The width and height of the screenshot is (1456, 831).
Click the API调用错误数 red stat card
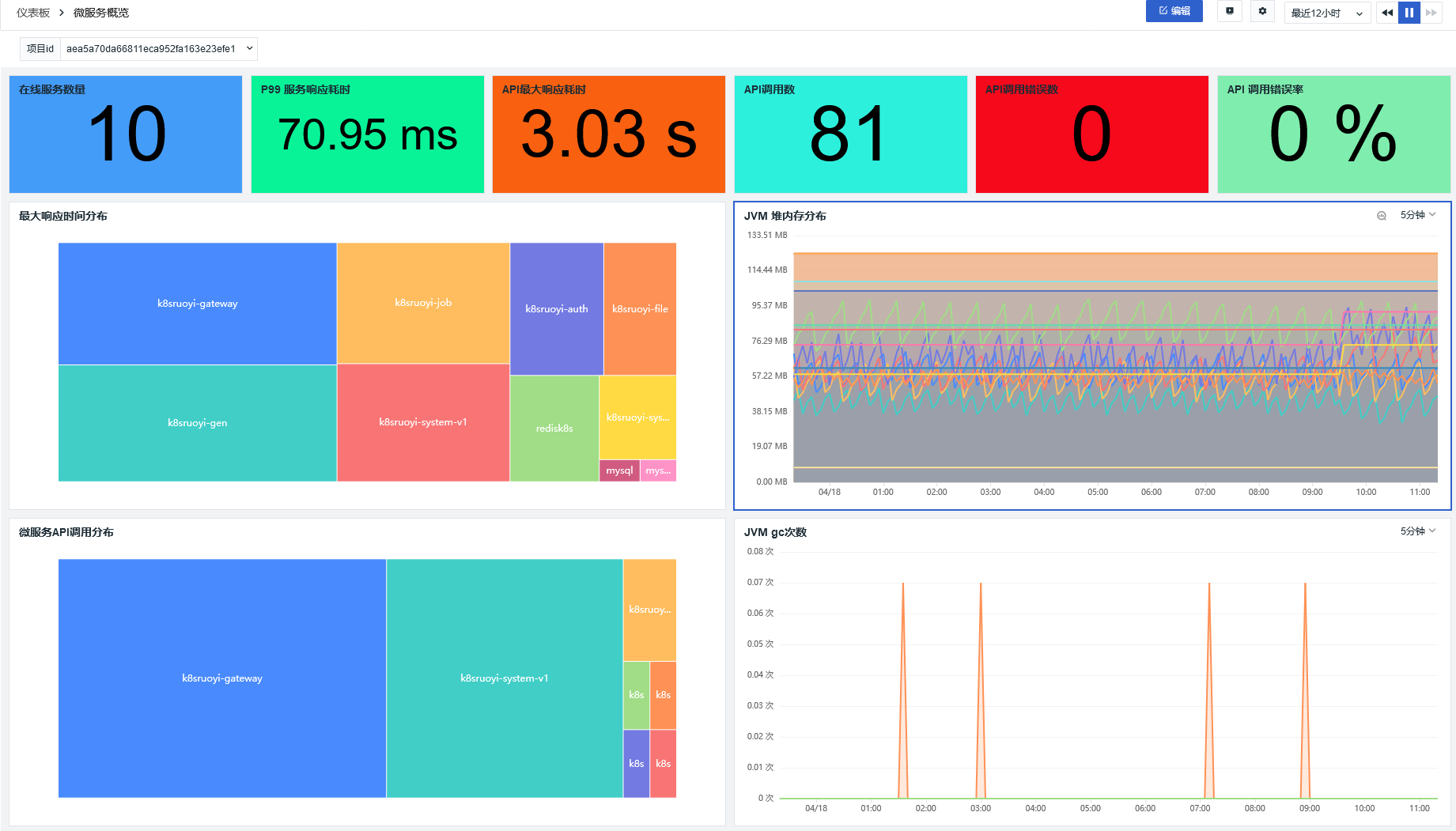click(x=1091, y=134)
